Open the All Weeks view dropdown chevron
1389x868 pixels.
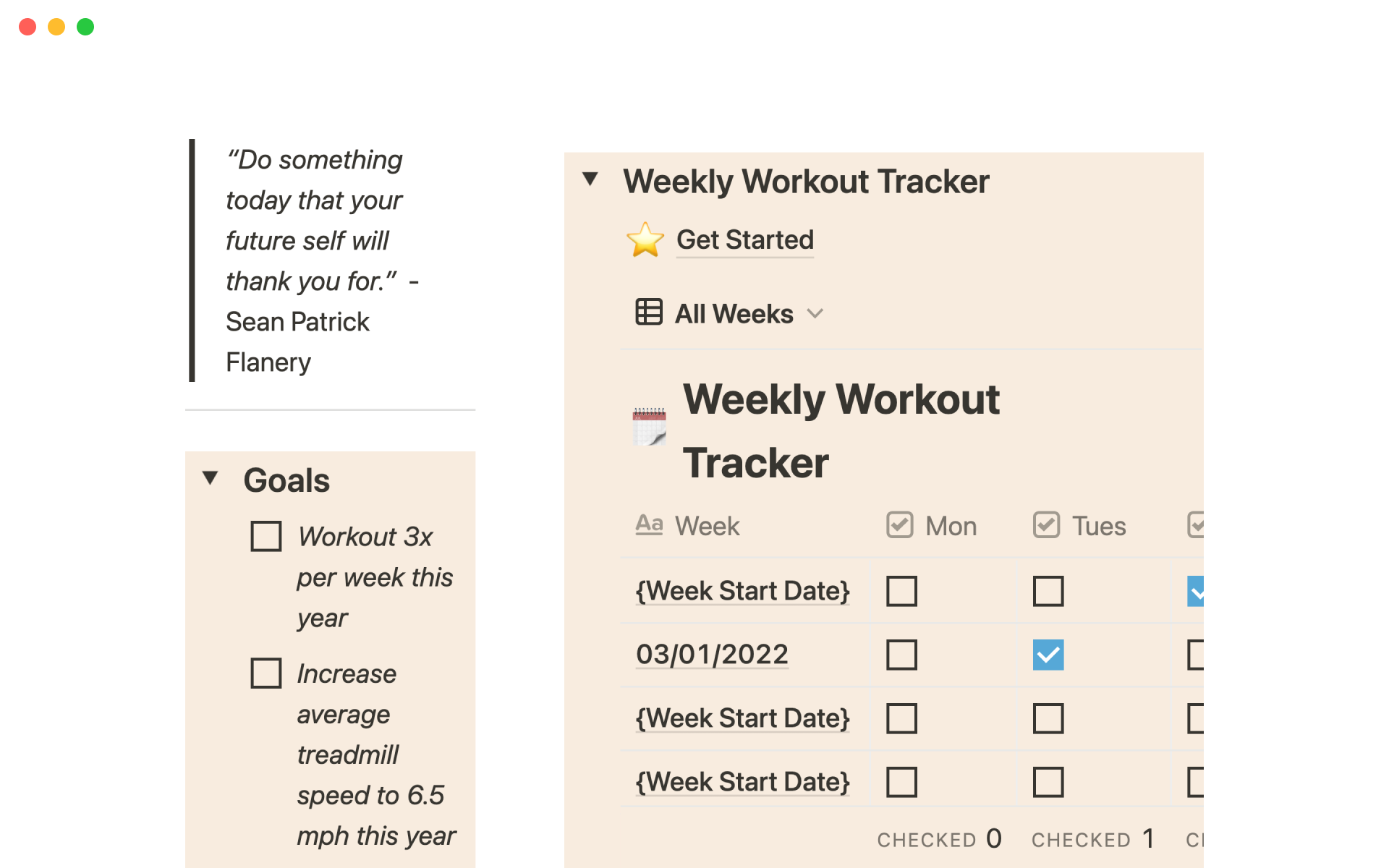815,314
